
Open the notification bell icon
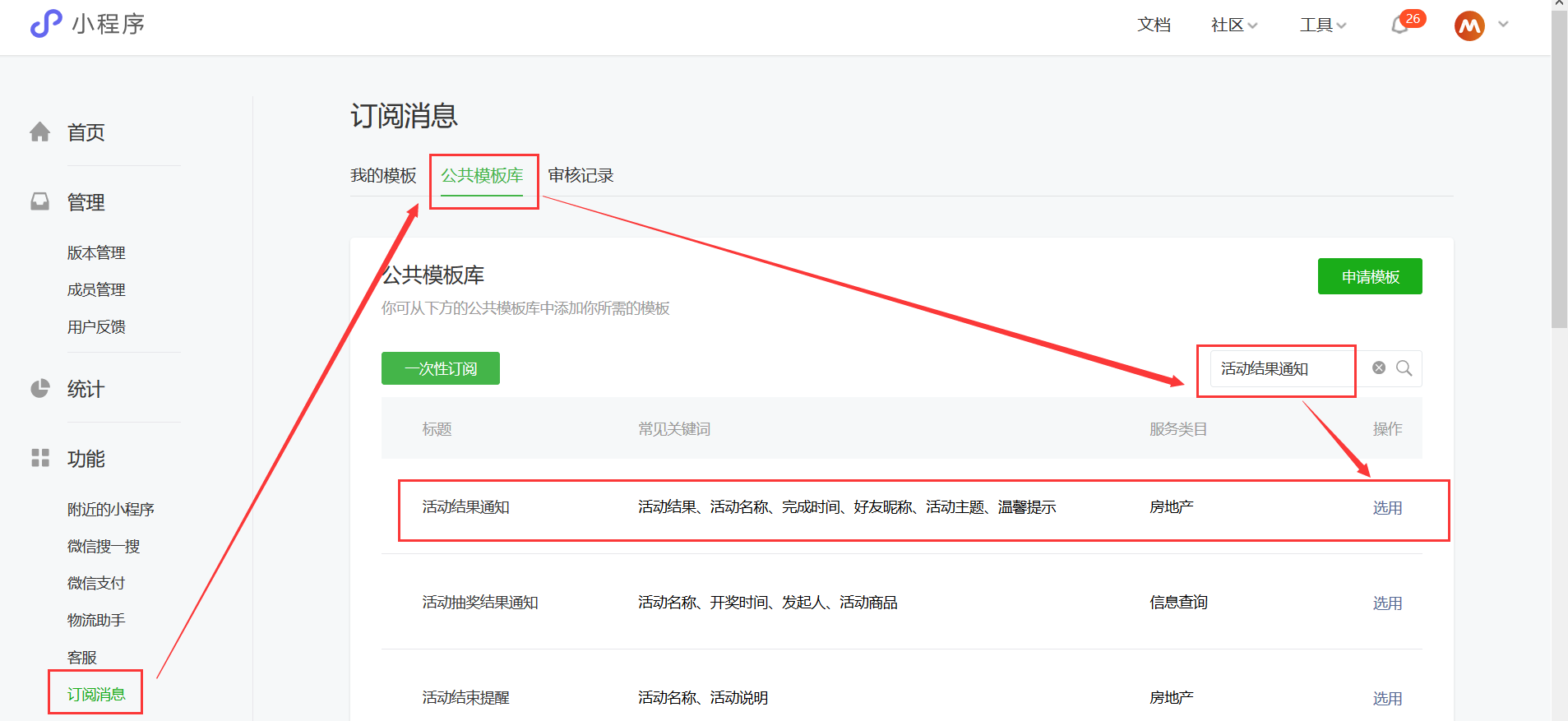click(1399, 25)
